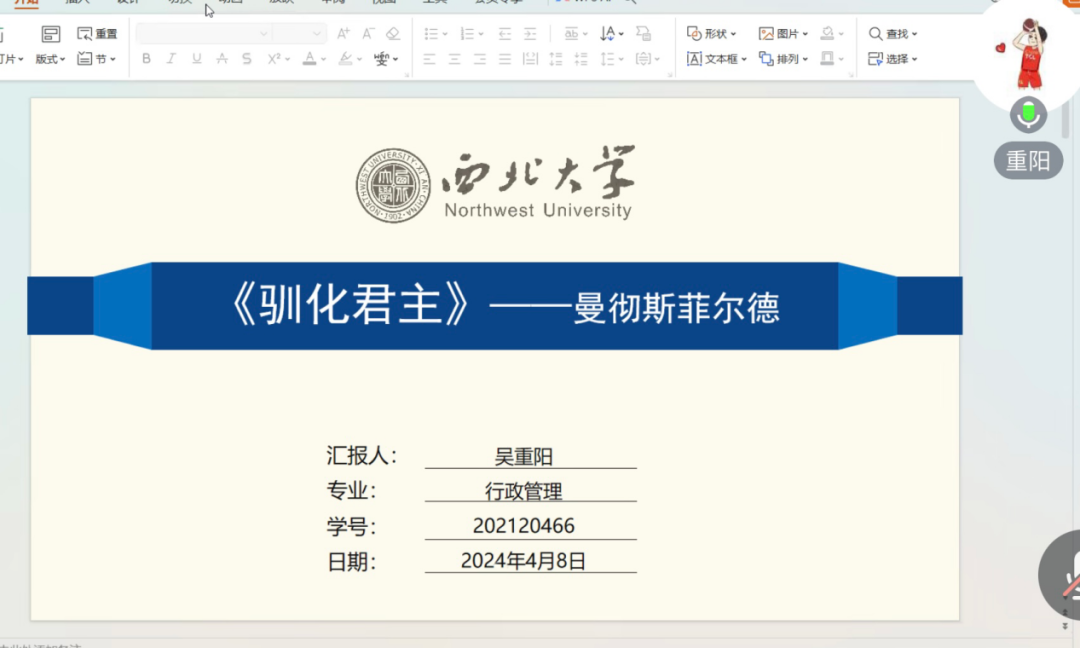Toggle underline formatting

point(196,59)
